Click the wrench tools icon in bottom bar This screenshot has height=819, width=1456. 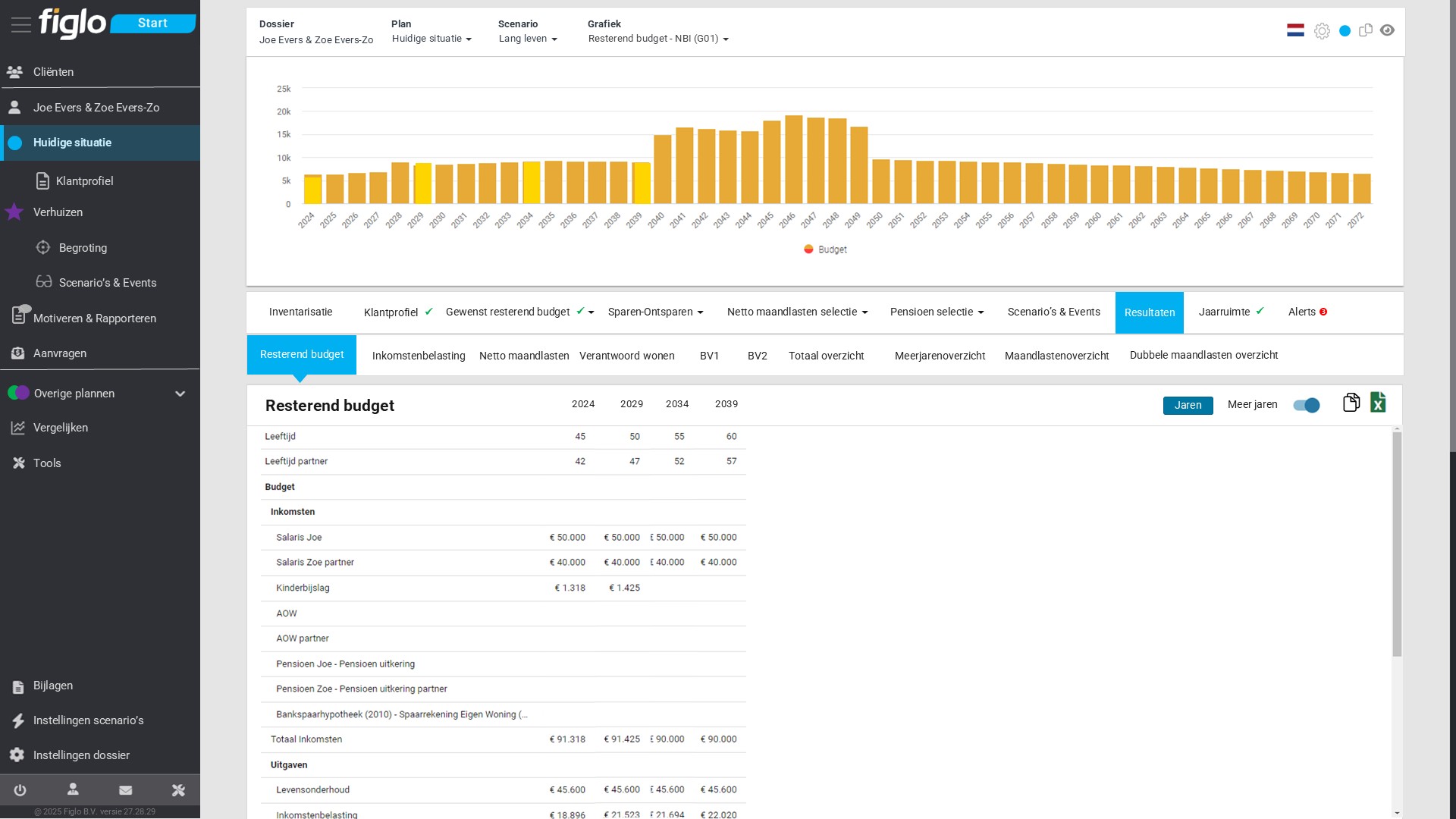click(178, 790)
